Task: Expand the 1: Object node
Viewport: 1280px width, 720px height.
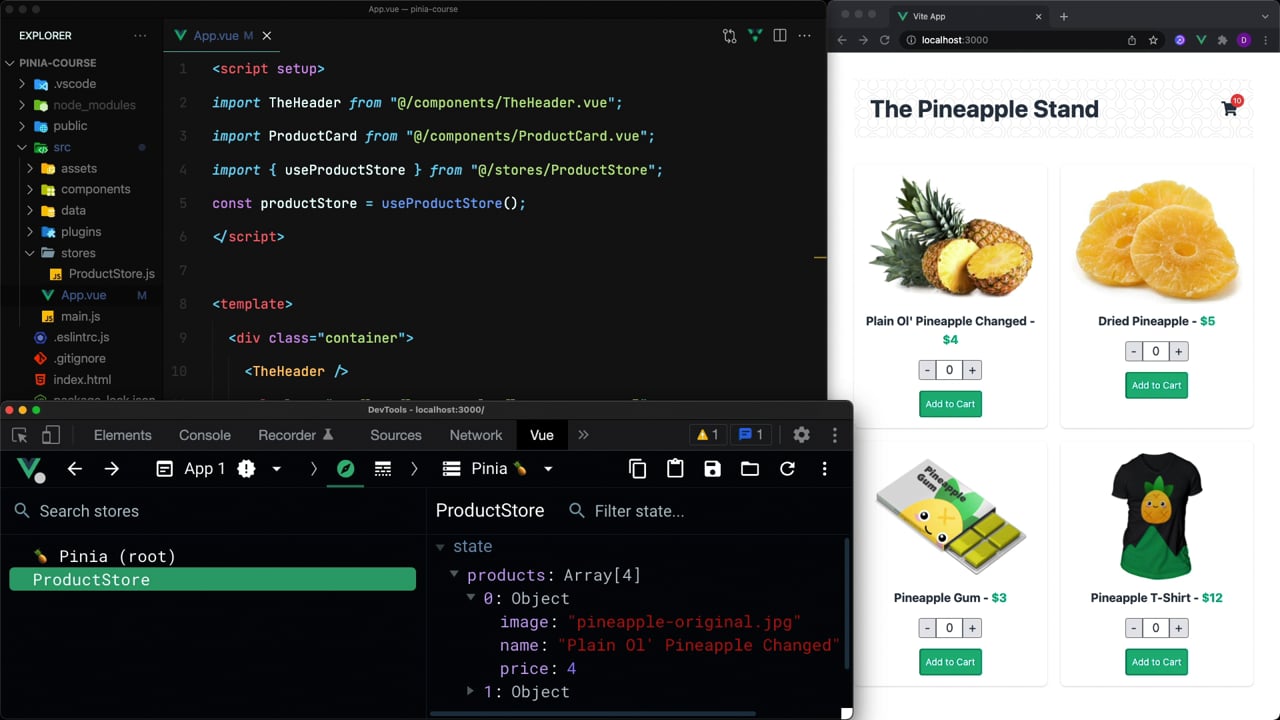Action: [472, 691]
